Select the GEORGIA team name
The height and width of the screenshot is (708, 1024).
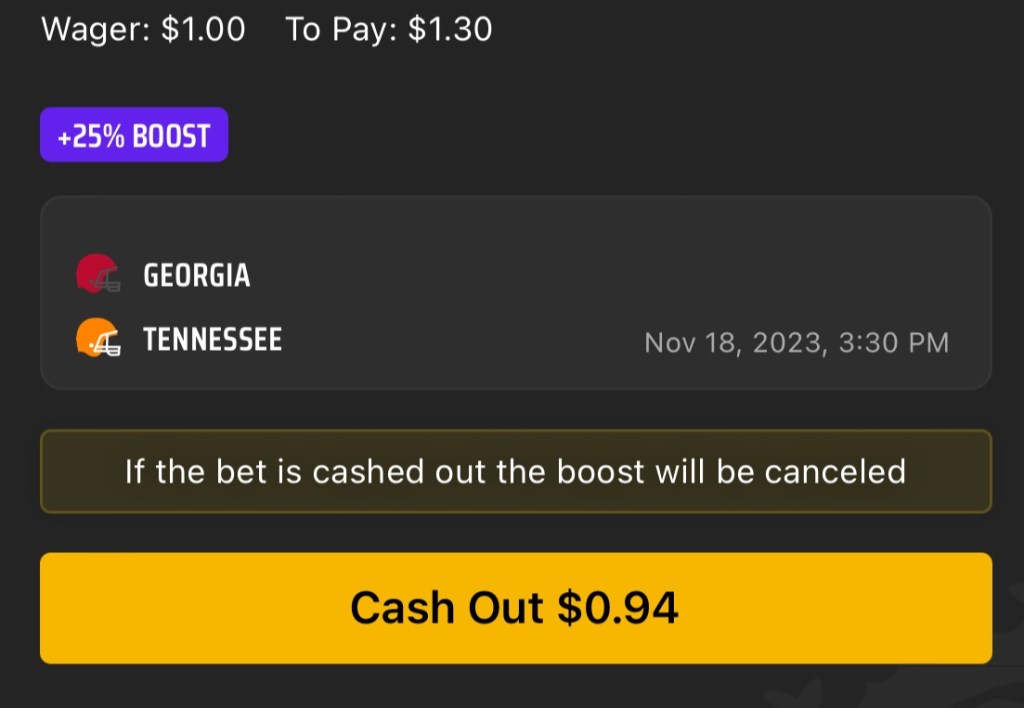pyautogui.click(x=197, y=275)
